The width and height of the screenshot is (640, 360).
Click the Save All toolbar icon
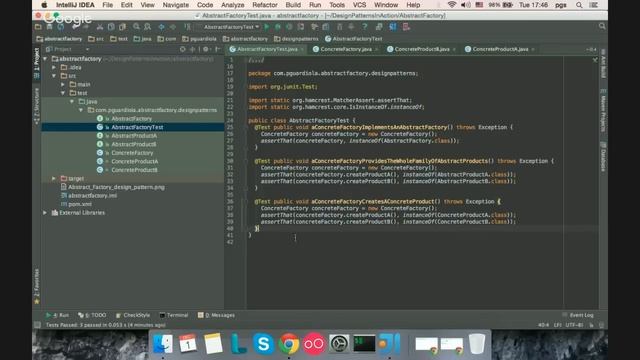click(x=49, y=27)
